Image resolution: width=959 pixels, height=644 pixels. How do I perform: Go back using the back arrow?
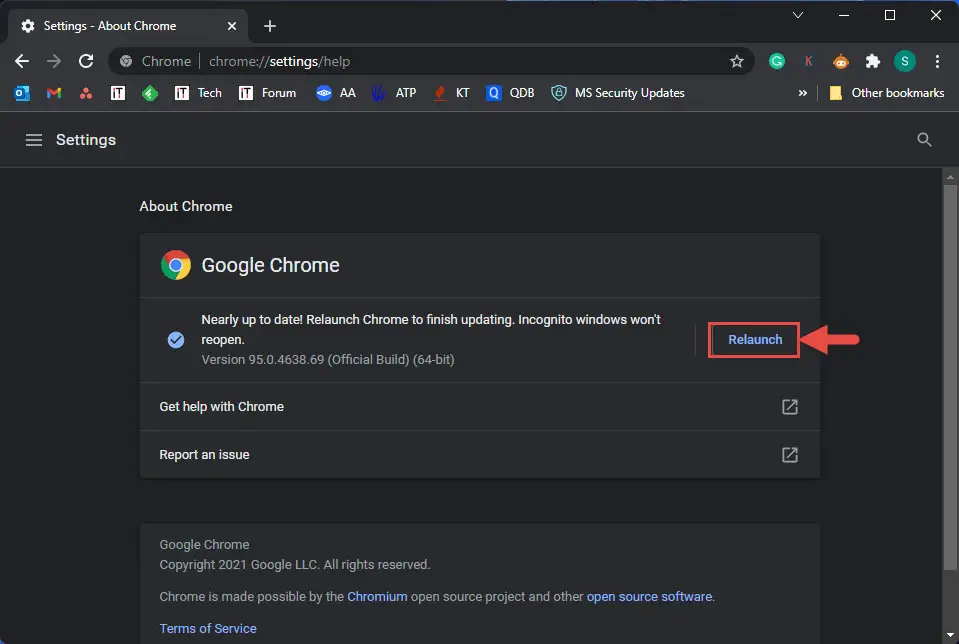[x=22, y=61]
